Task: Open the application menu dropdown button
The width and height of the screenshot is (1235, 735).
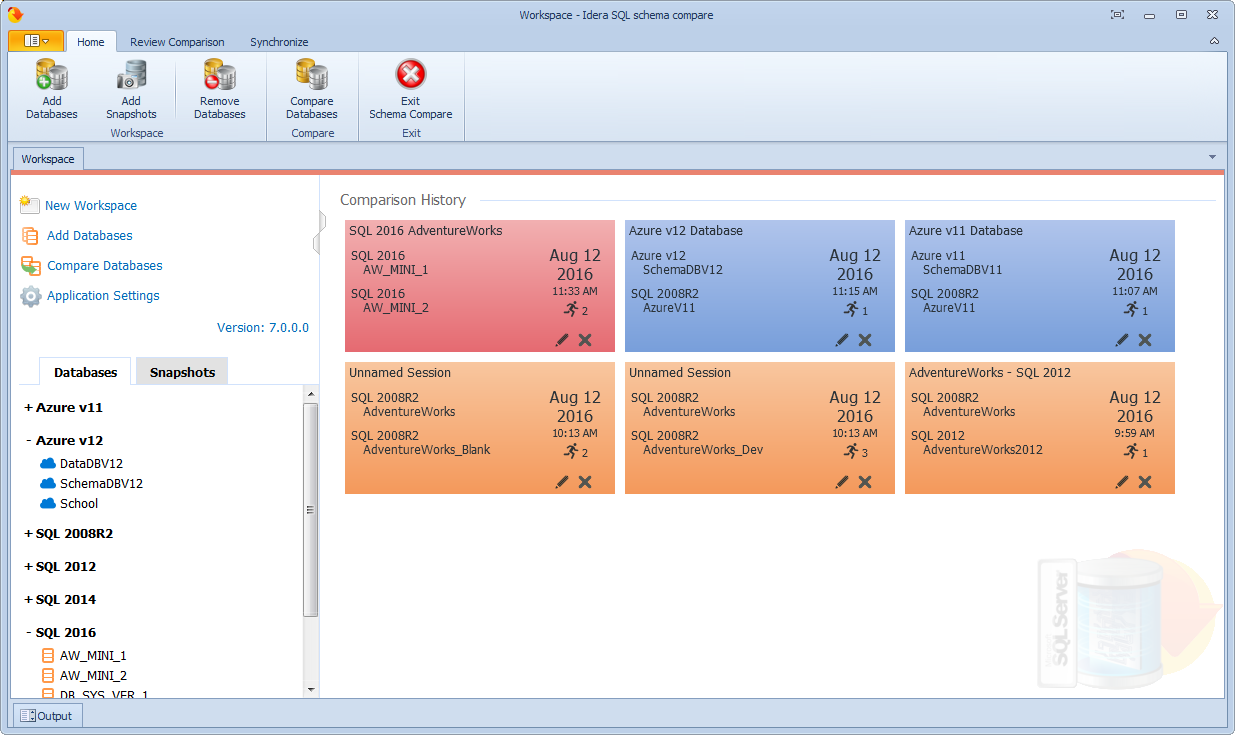Action: 36,41
